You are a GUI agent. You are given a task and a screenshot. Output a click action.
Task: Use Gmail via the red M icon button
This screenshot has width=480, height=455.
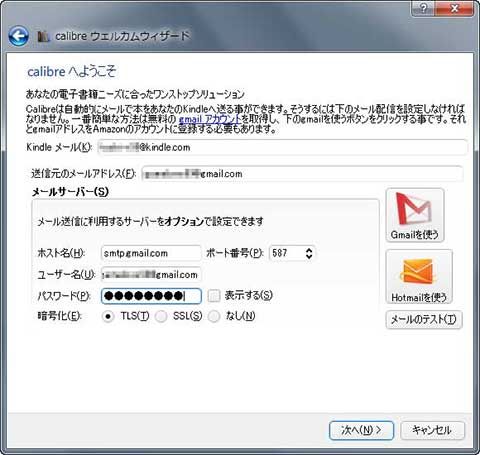415,215
